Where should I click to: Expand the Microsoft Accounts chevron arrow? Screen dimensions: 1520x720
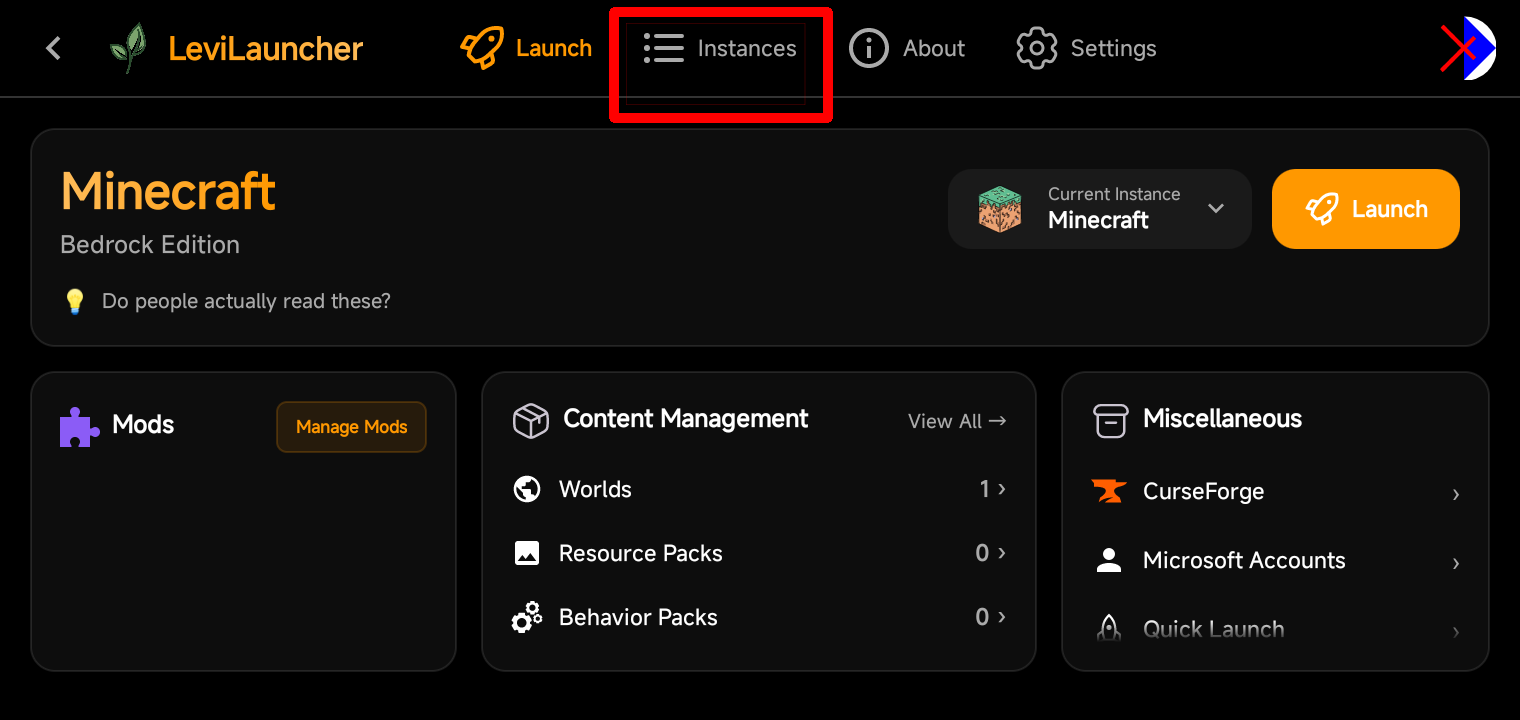pyautogui.click(x=1456, y=564)
